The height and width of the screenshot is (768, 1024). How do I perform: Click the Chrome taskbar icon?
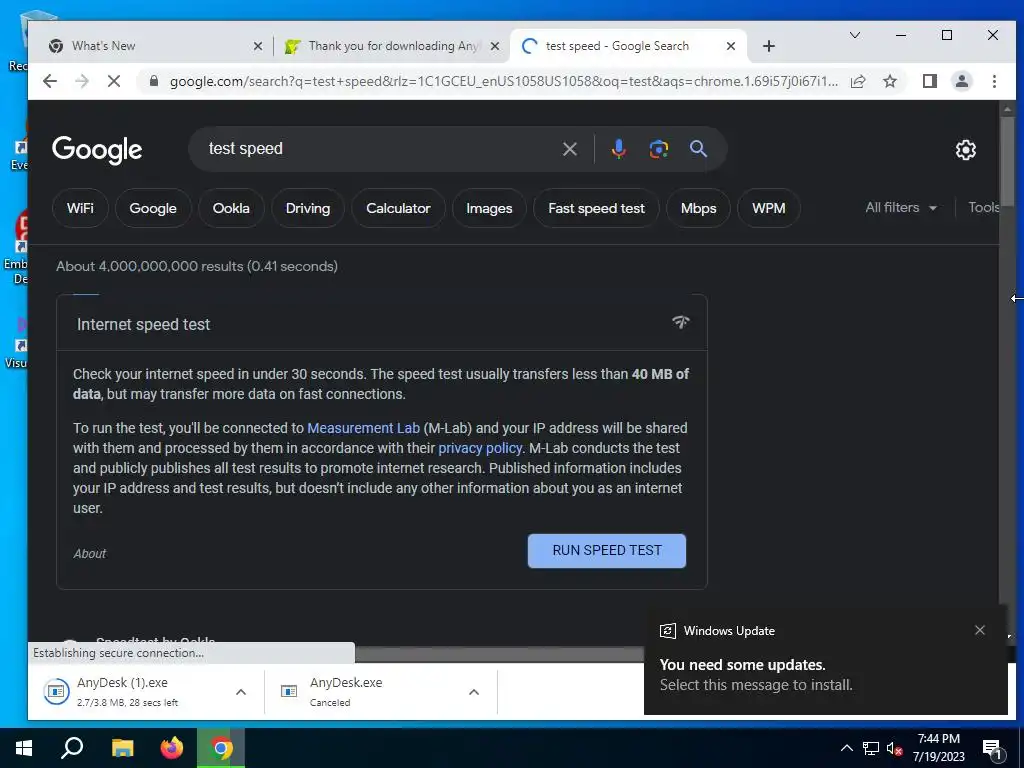click(221, 748)
